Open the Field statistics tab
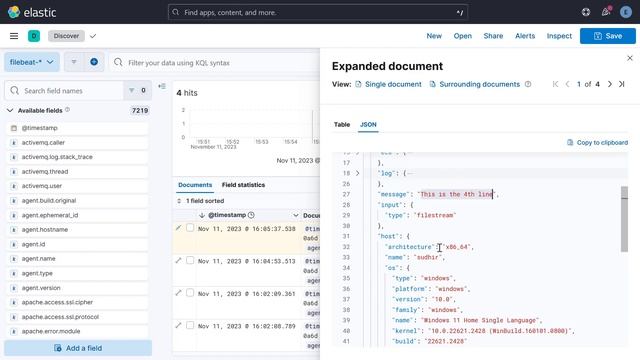Viewport: 640px width, 360px height. [x=243, y=185]
